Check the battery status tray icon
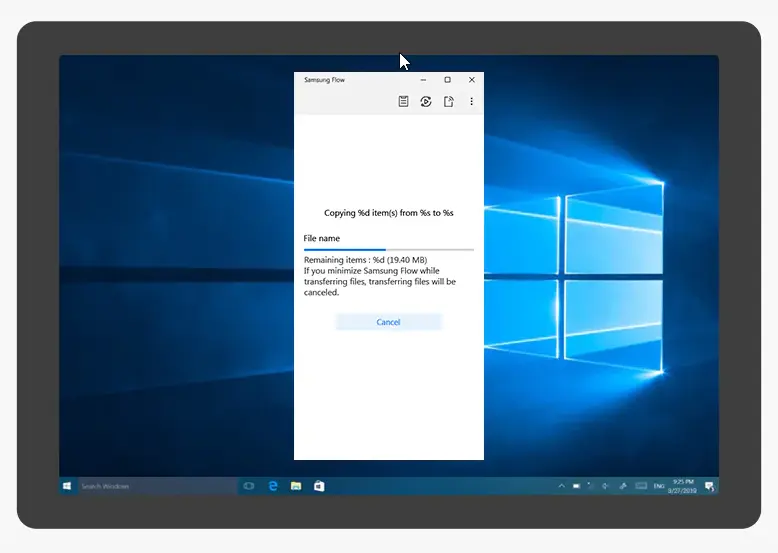The image size is (778, 553). (576, 486)
